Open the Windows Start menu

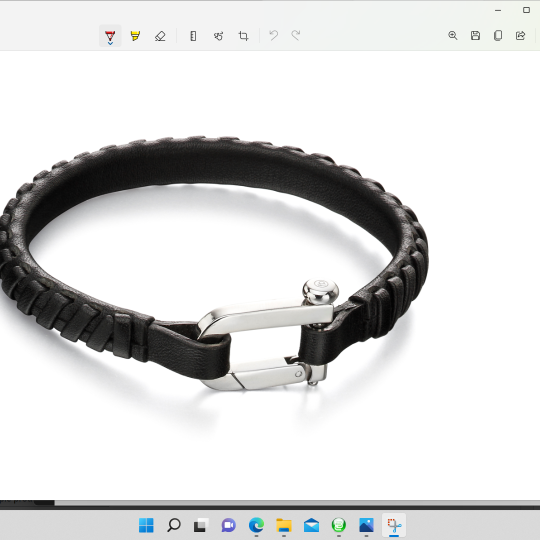pyautogui.click(x=146, y=525)
